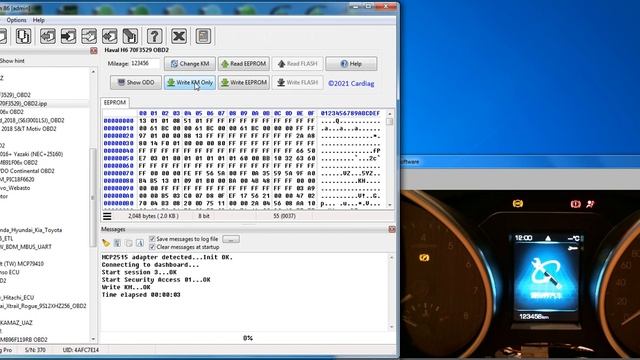This screenshot has height=360, width=640.
Task: Open the ©2021 Cardiag link
Action: [x=351, y=83]
